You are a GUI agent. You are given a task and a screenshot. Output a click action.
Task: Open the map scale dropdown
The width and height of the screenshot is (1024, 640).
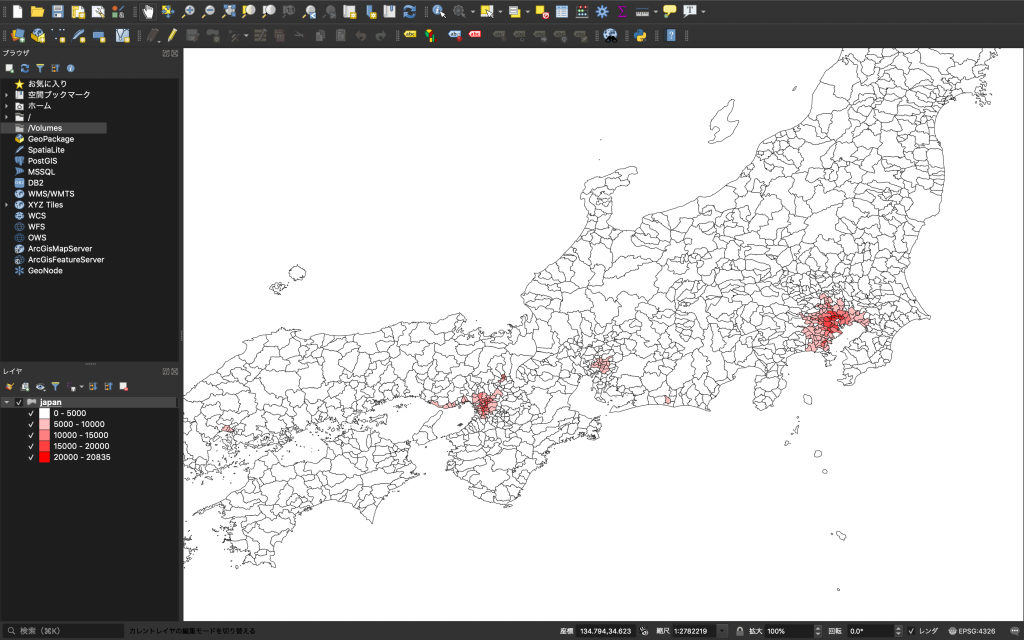coord(722,631)
